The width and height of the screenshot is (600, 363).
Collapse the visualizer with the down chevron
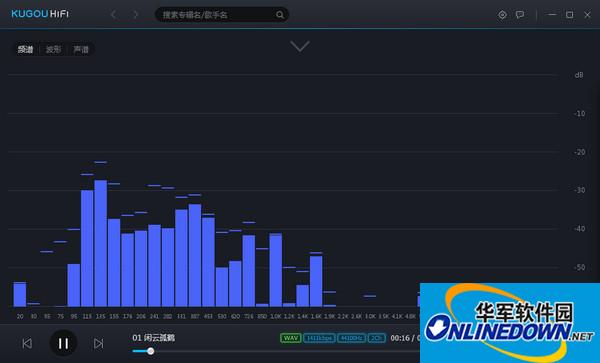point(300,46)
